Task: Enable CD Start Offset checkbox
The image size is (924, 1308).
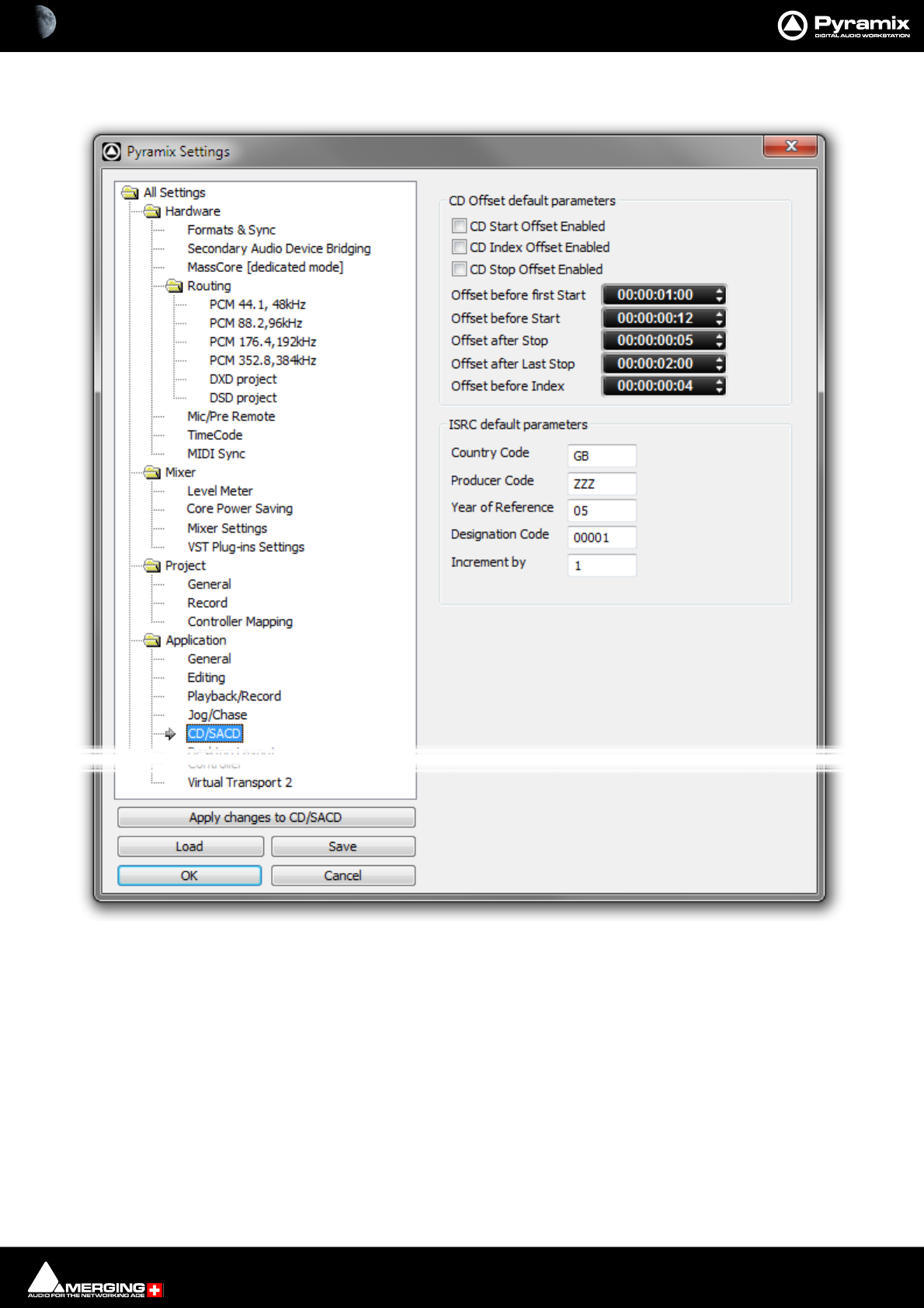Action: [x=459, y=226]
